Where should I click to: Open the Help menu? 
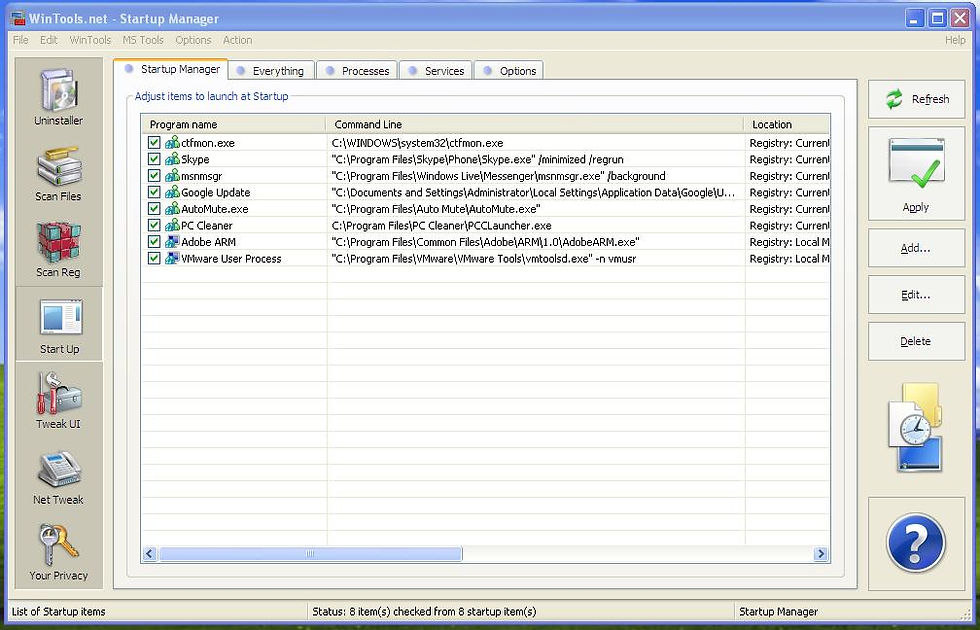pyautogui.click(x=955, y=40)
